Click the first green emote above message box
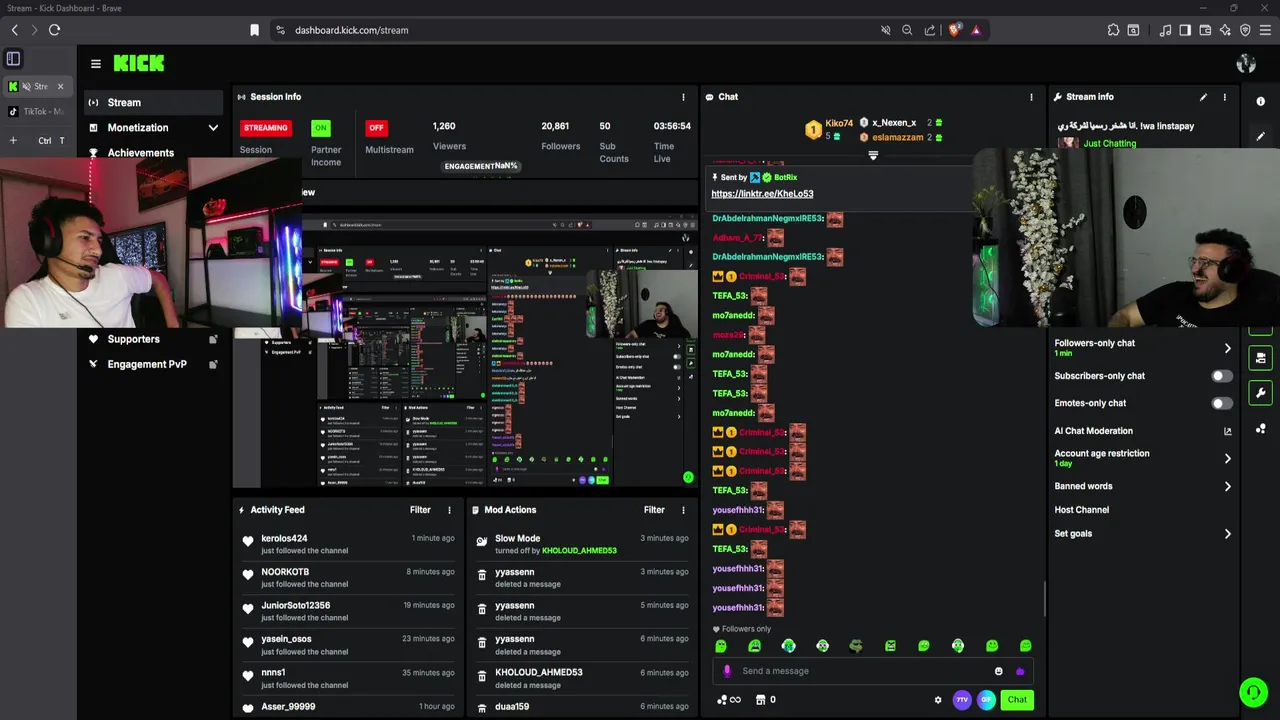This screenshot has height=720, width=1280. click(x=721, y=646)
